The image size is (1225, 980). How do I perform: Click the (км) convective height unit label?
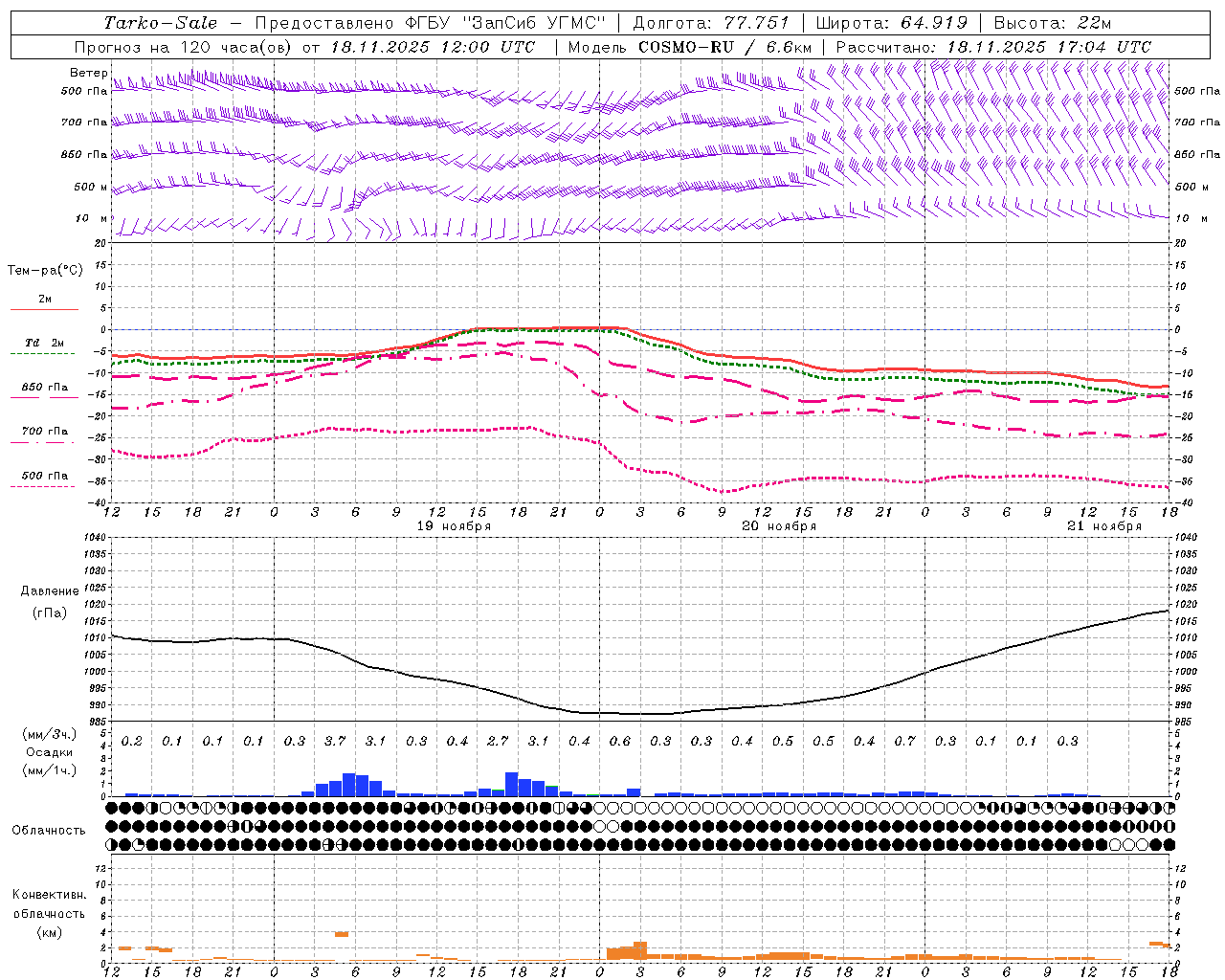click(49, 932)
